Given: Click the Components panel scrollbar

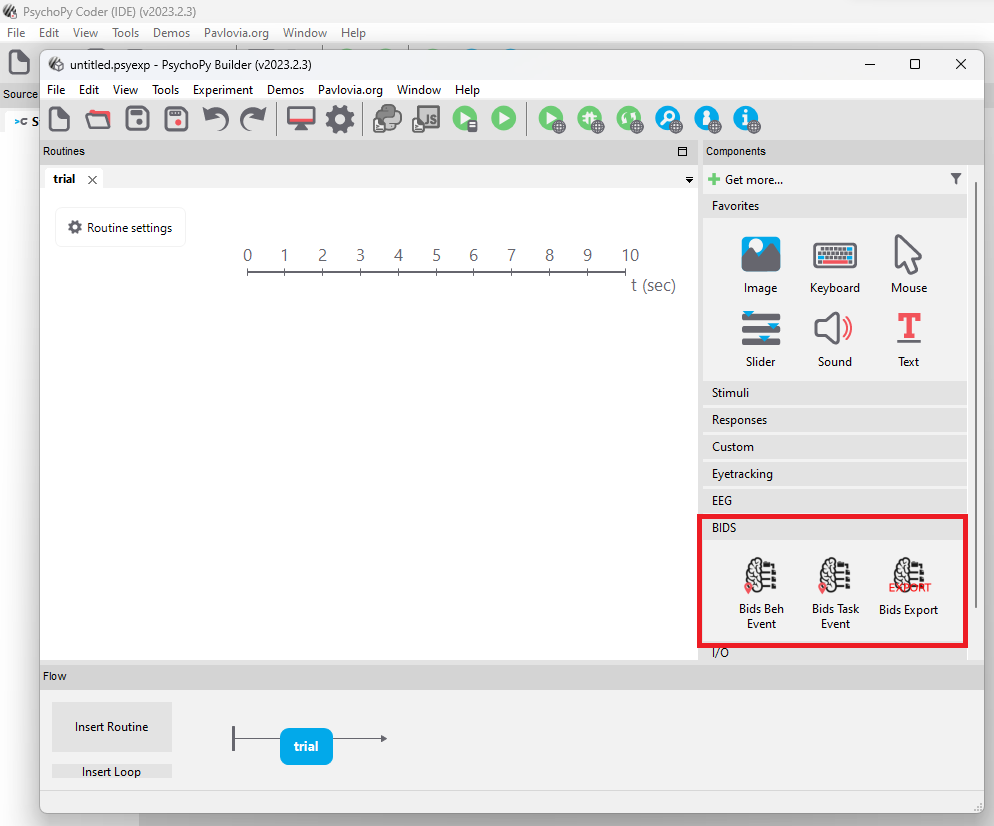Looking at the screenshot, I should click(x=976, y=393).
